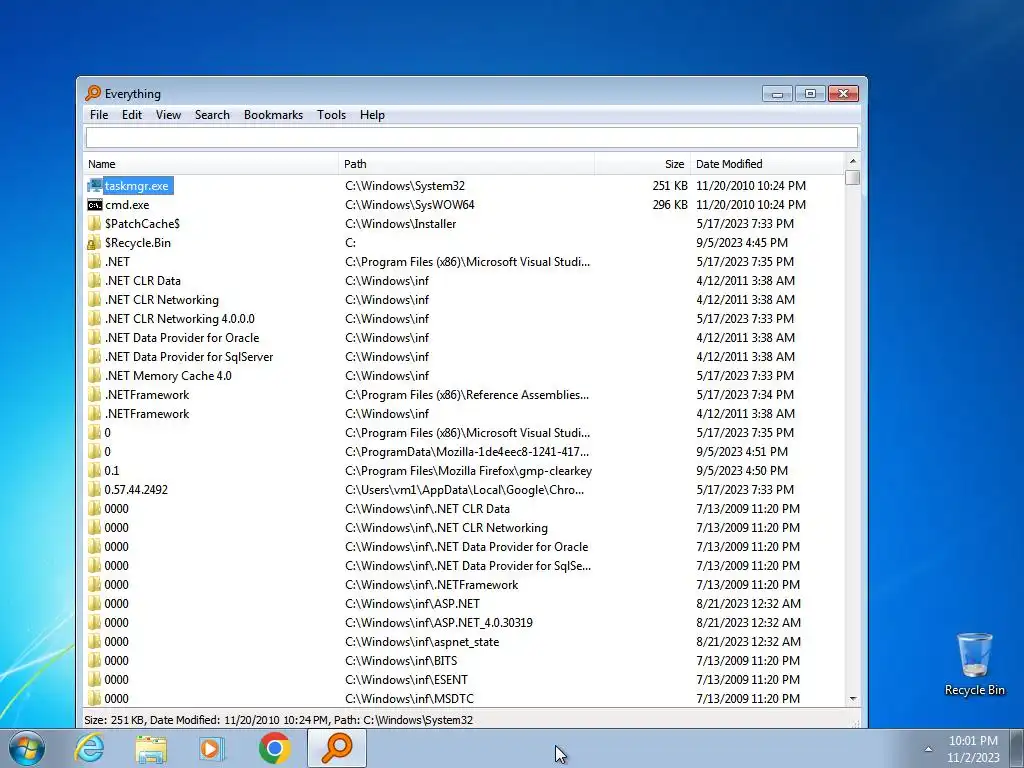Viewport: 1024px width, 768px height.
Task: Launch Google Chrome from taskbar
Action: click(x=274, y=748)
